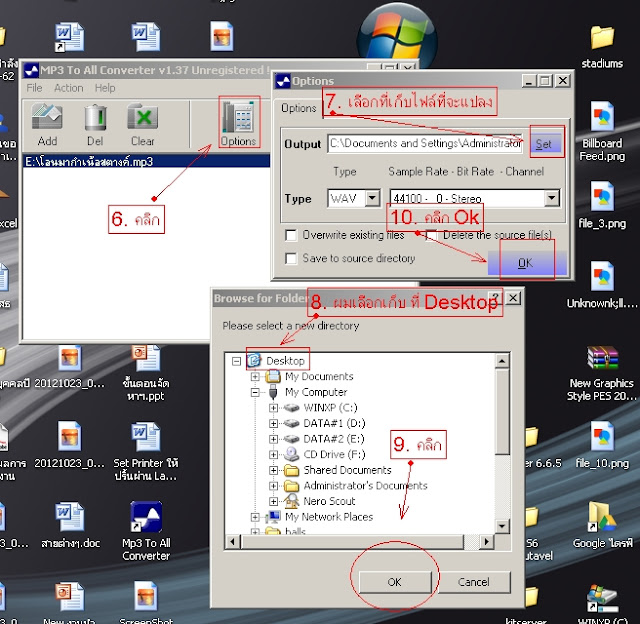Select Administrator's Documents in tree
The width and height of the screenshot is (640, 624).
pyautogui.click(x=365, y=486)
